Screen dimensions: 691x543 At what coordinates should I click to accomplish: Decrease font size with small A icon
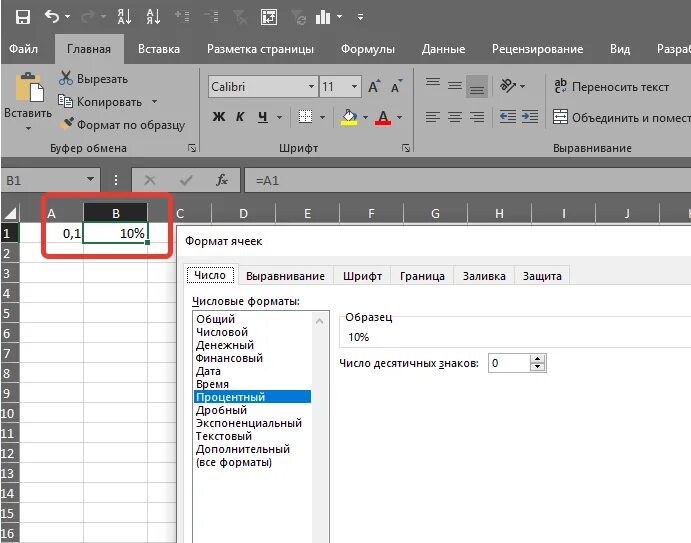397,86
